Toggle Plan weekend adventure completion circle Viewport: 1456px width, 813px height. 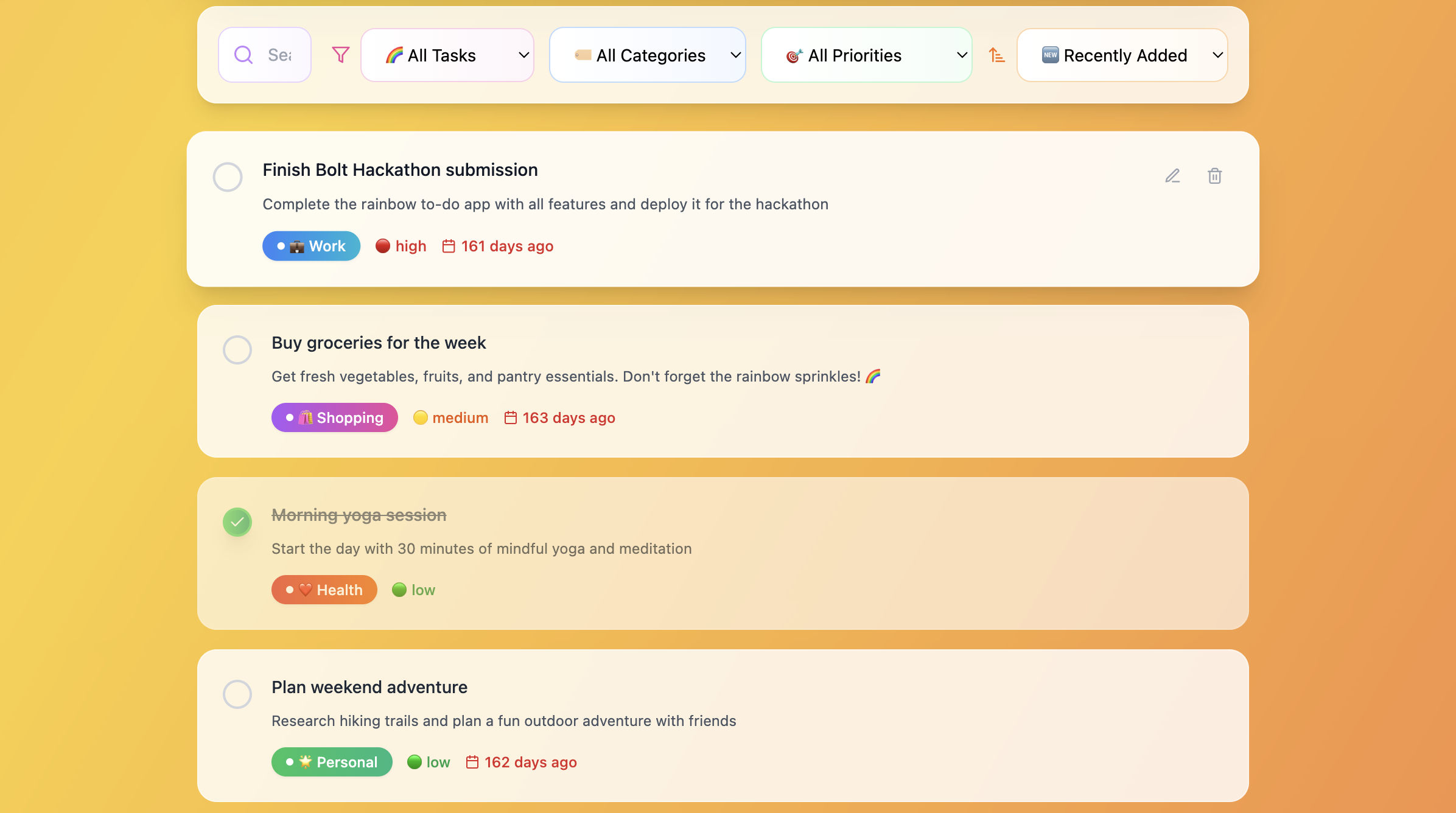point(237,694)
